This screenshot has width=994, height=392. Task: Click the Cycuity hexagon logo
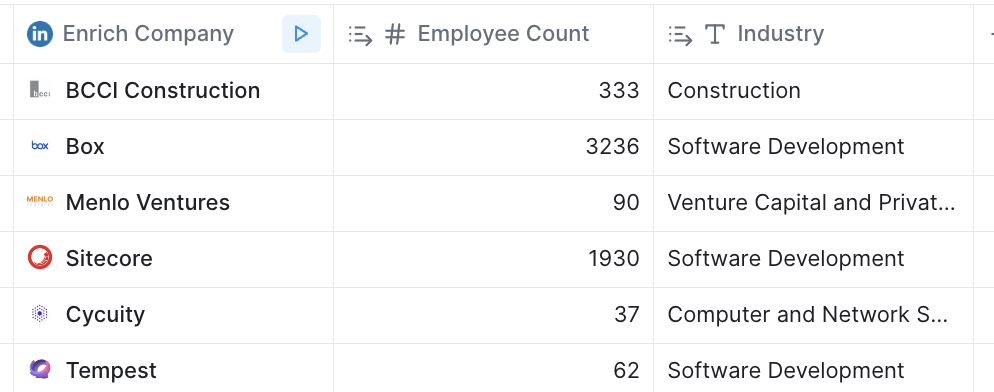click(40, 313)
